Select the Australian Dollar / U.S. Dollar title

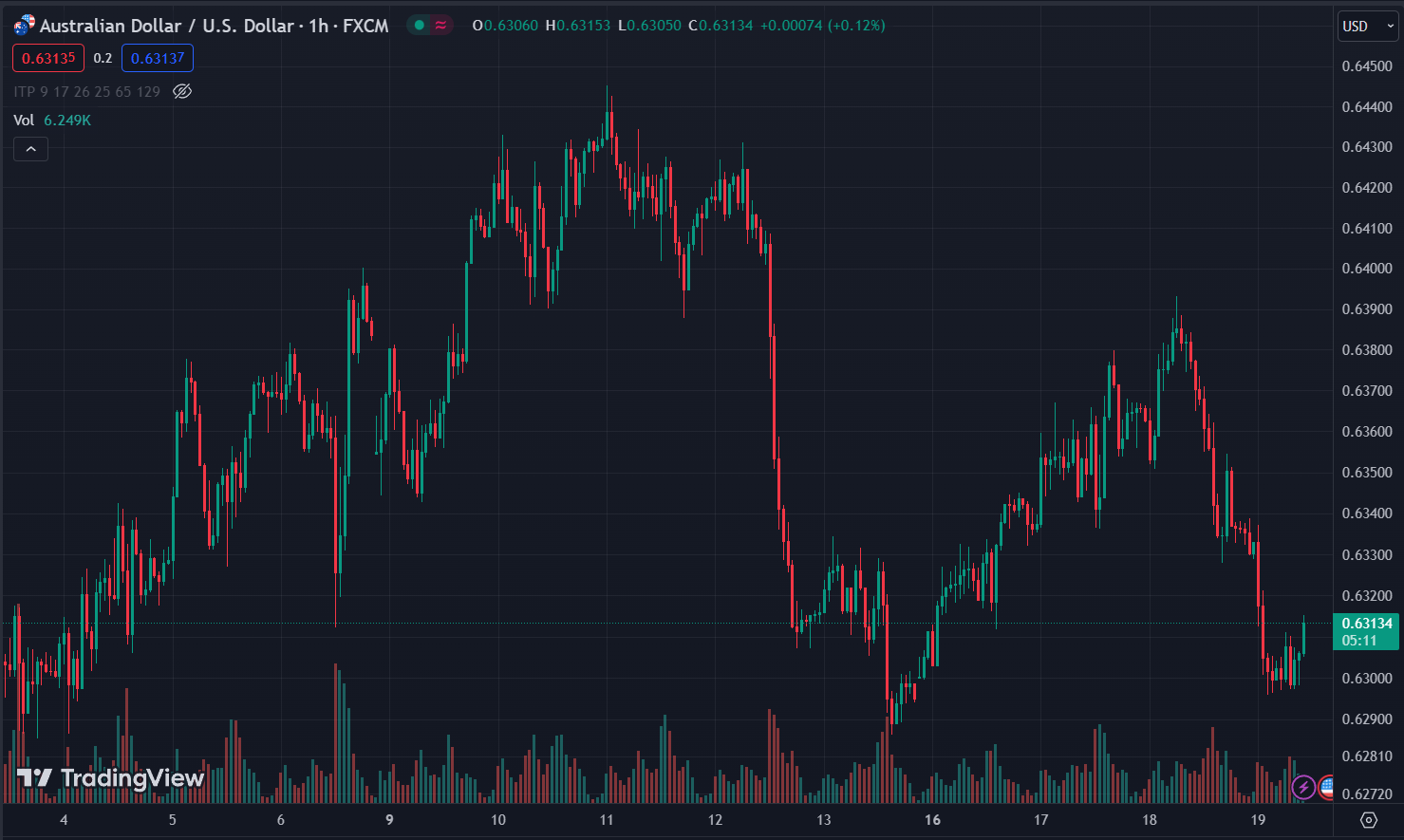coord(214,26)
